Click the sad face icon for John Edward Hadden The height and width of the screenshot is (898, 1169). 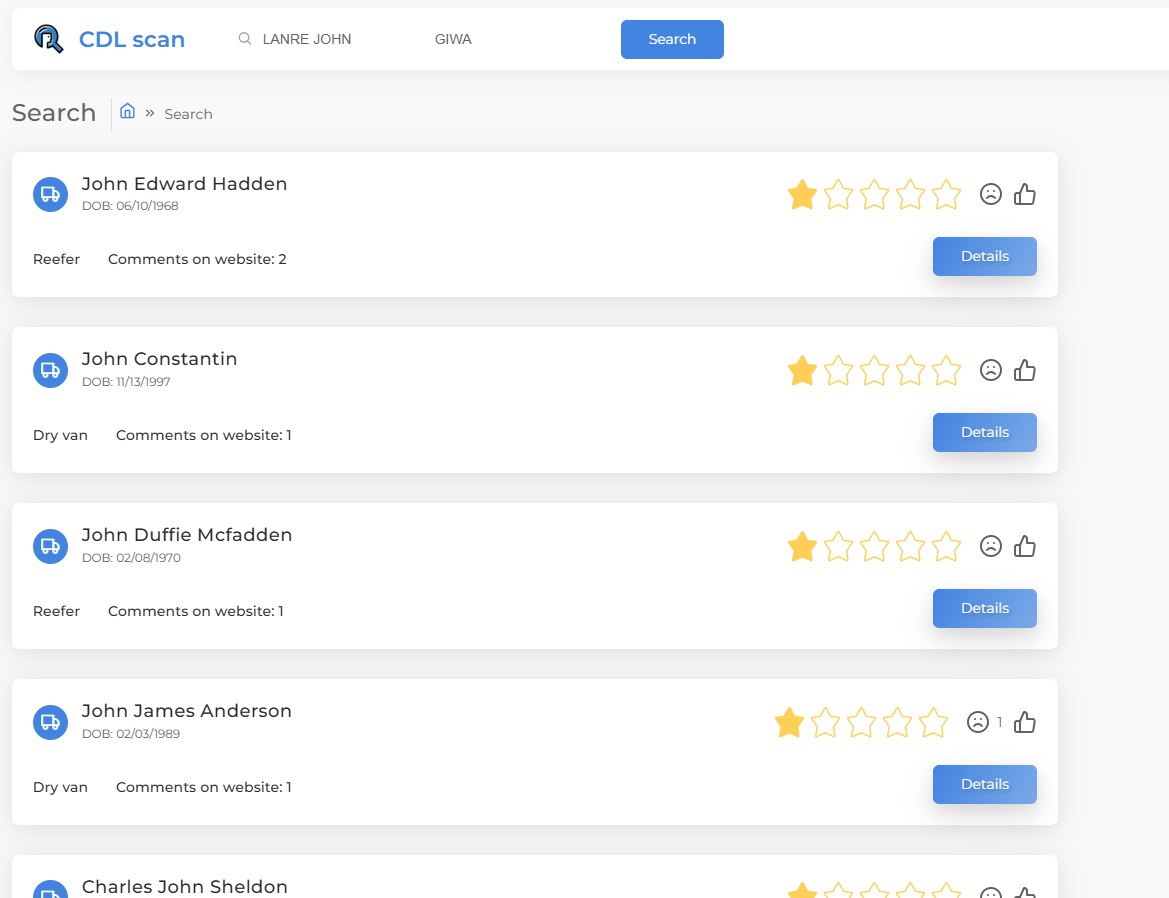click(990, 195)
